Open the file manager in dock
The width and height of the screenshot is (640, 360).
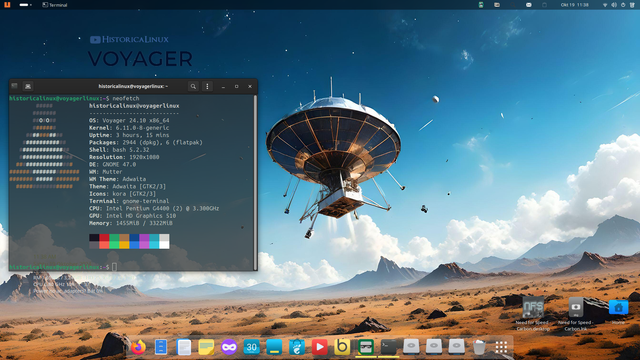coord(161,347)
